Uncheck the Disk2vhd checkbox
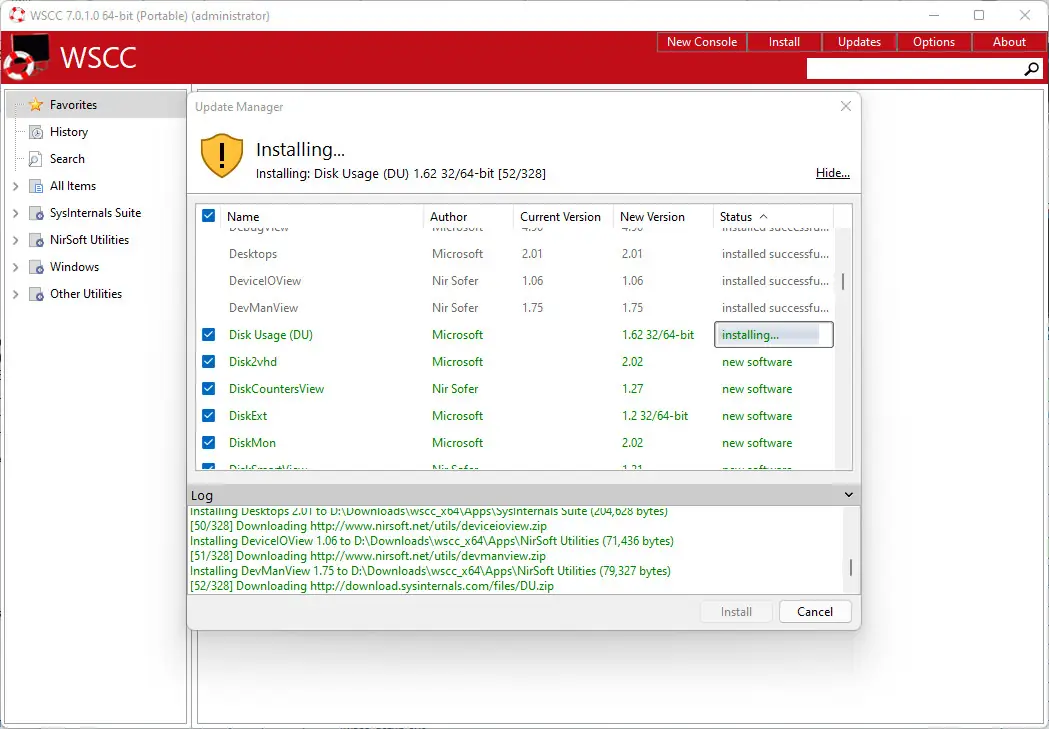 click(208, 361)
